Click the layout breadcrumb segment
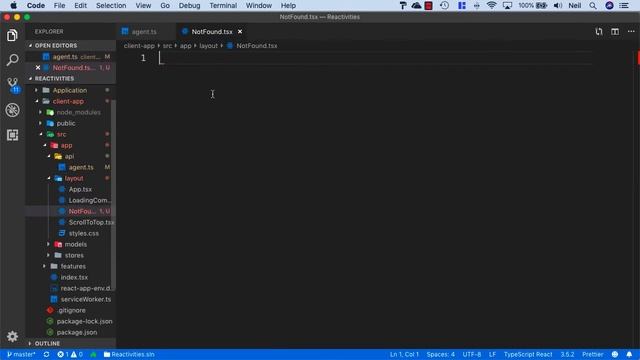This screenshot has height=360, width=640. [x=208, y=46]
